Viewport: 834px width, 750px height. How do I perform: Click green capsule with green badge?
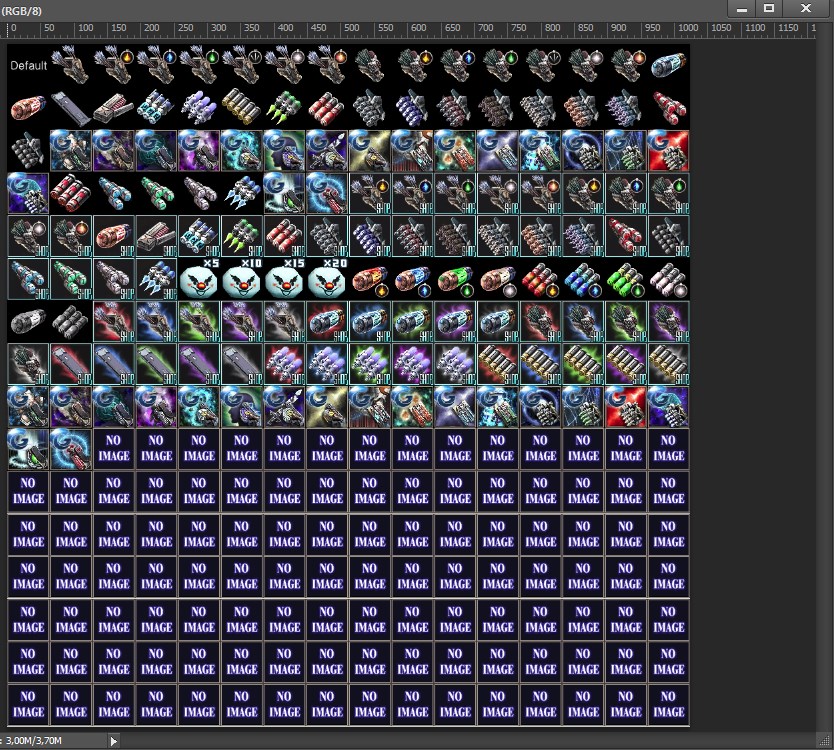click(455, 280)
